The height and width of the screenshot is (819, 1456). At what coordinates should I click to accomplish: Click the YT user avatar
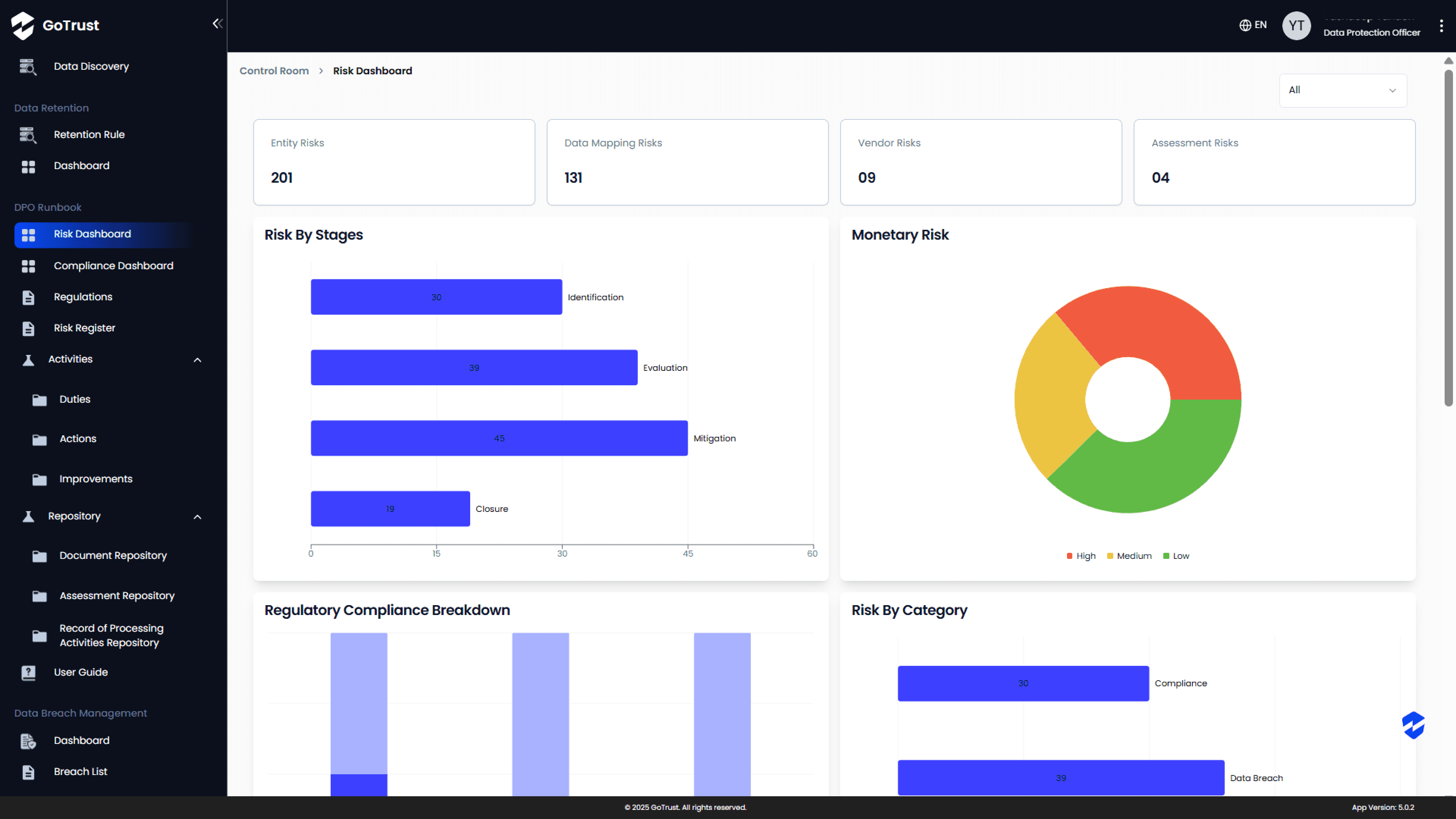click(1296, 25)
